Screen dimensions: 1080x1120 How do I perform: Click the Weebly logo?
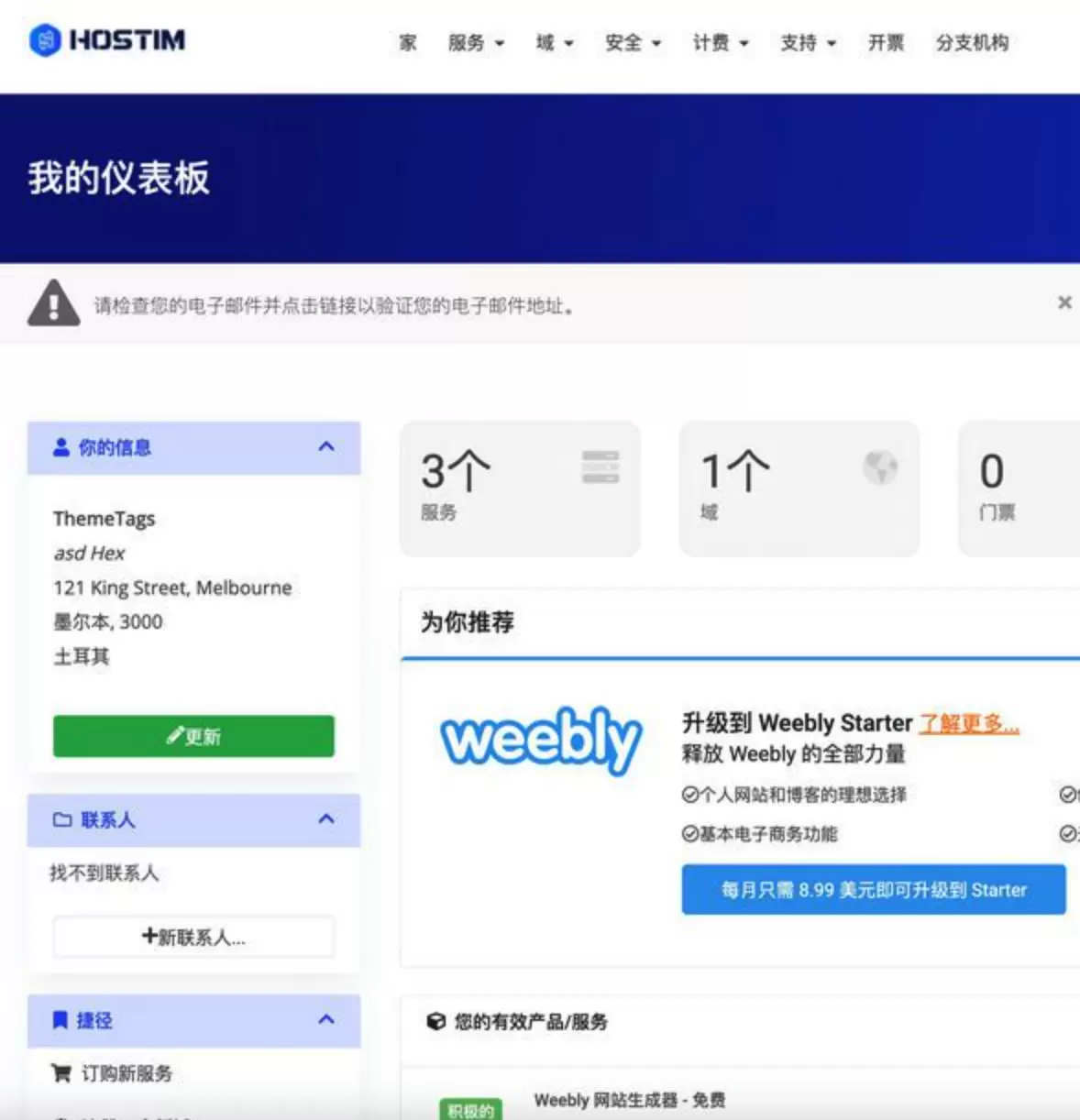coord(541,741)
